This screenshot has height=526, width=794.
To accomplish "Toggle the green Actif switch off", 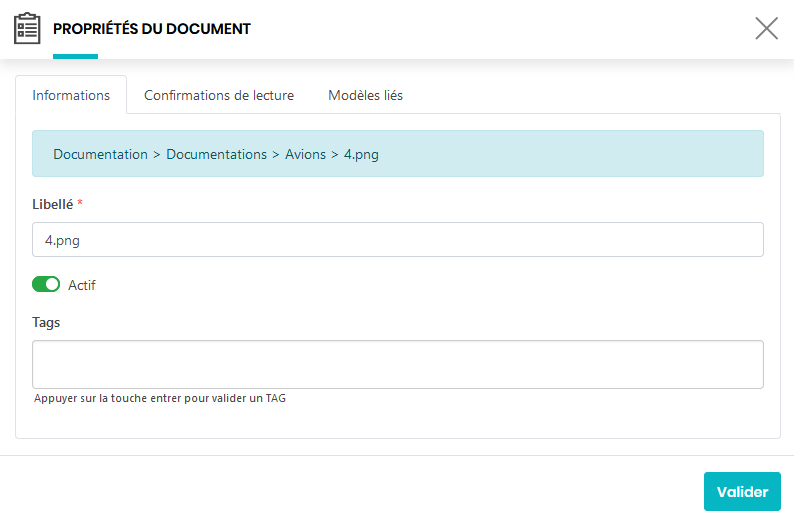I will [46, 285].
